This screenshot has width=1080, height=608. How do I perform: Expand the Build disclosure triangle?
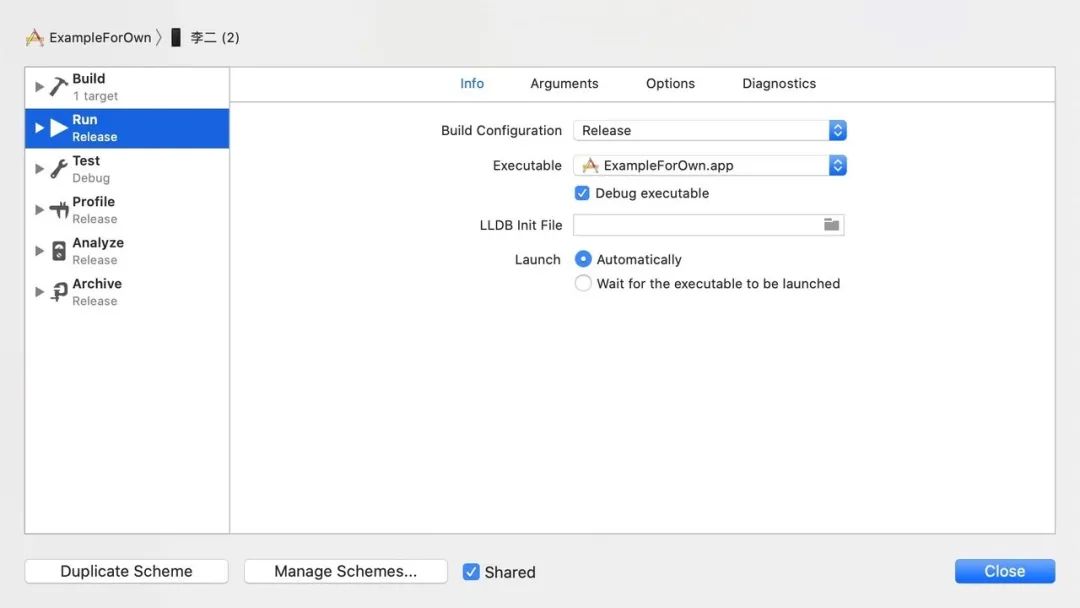(40, 87)
